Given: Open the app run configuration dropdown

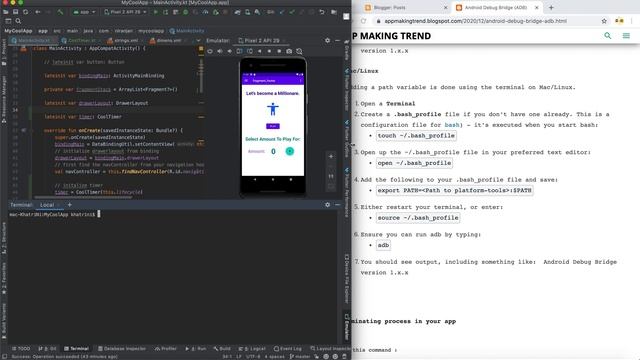Looking at the screenshot, I should click(84, 12).
